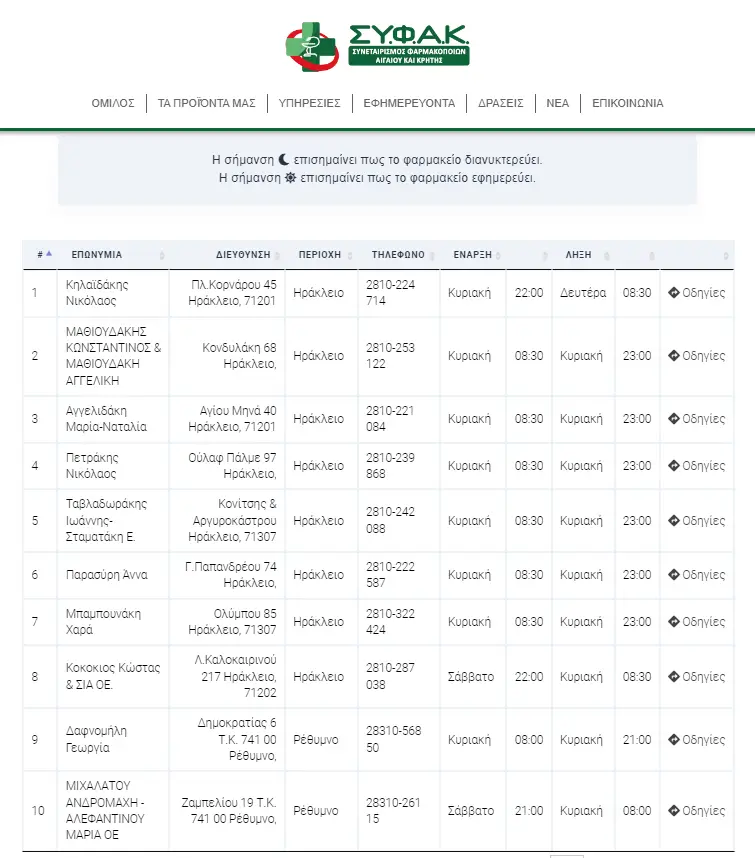The image size is (755, 858).
Task: Open the ΥΠΗΡΕΣΙΕΣ menu
Action: 310,103
